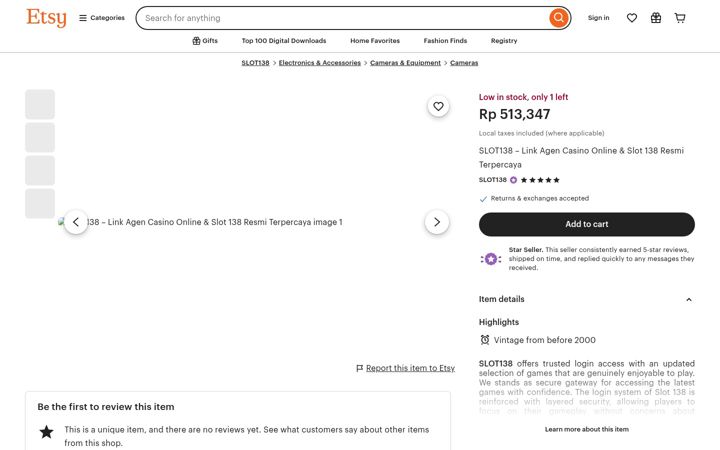Show the next product image arrow
This screenshot has height=450, width=720.
coord(437,222)
